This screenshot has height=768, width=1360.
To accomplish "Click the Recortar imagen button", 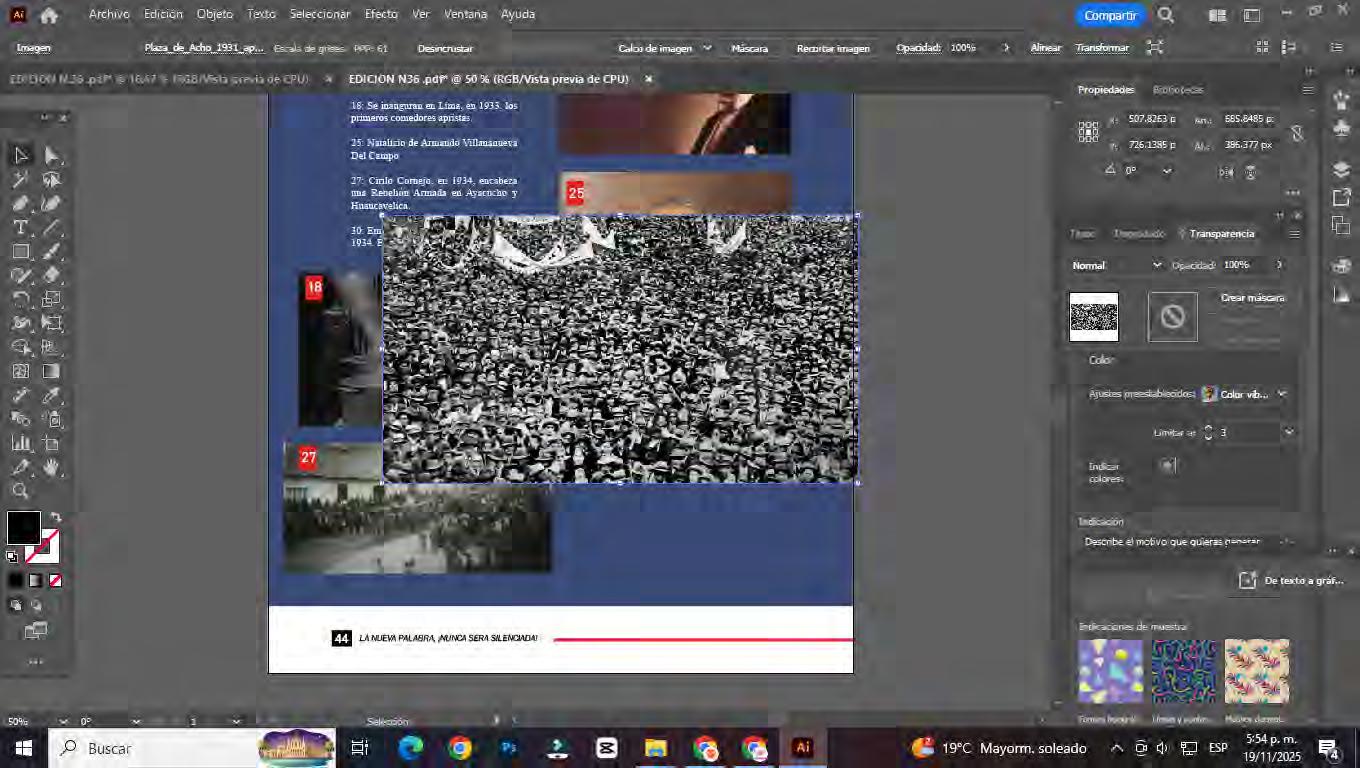I will (x=833, y=48).
